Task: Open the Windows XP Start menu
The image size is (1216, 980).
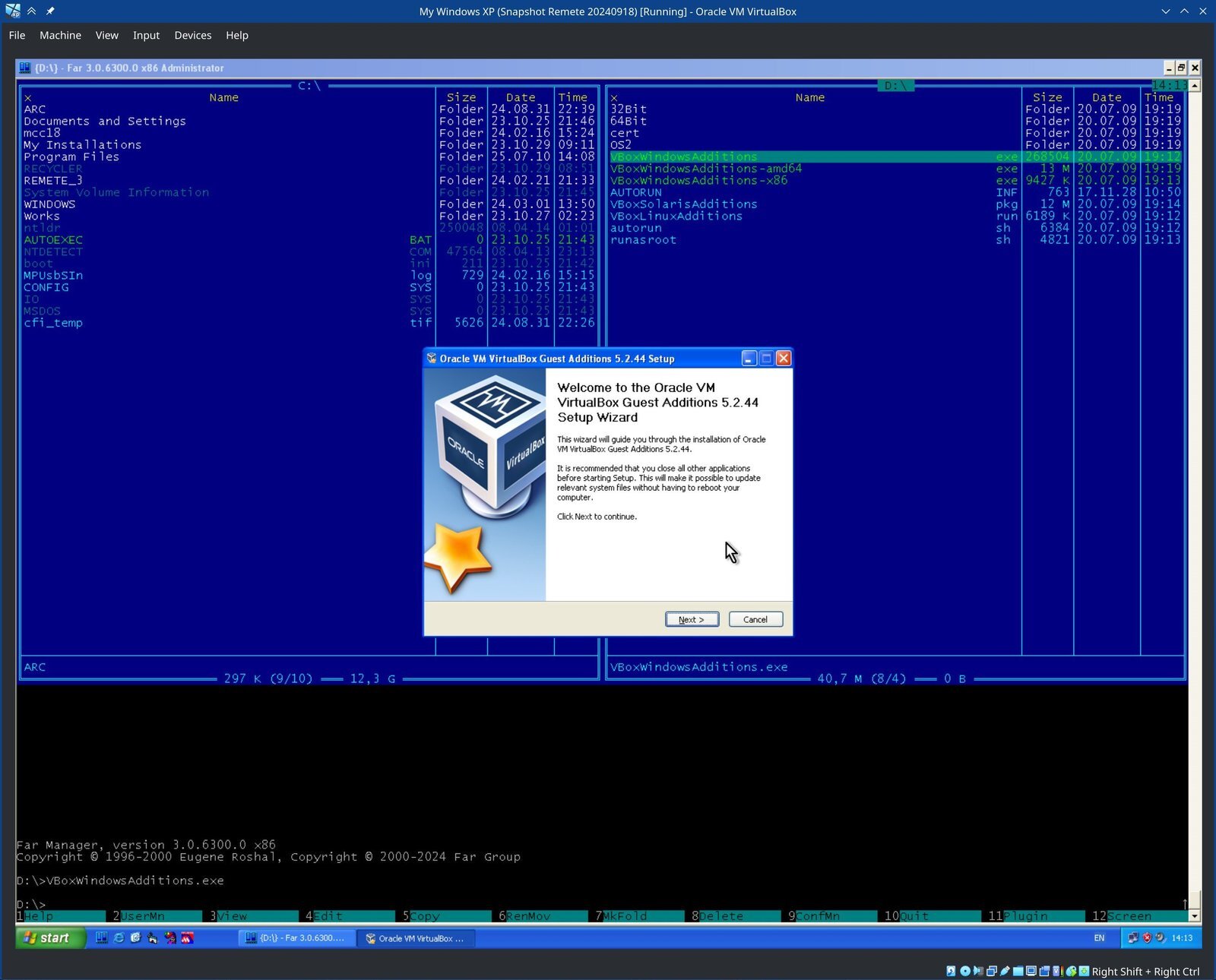Action: point(51,938)
